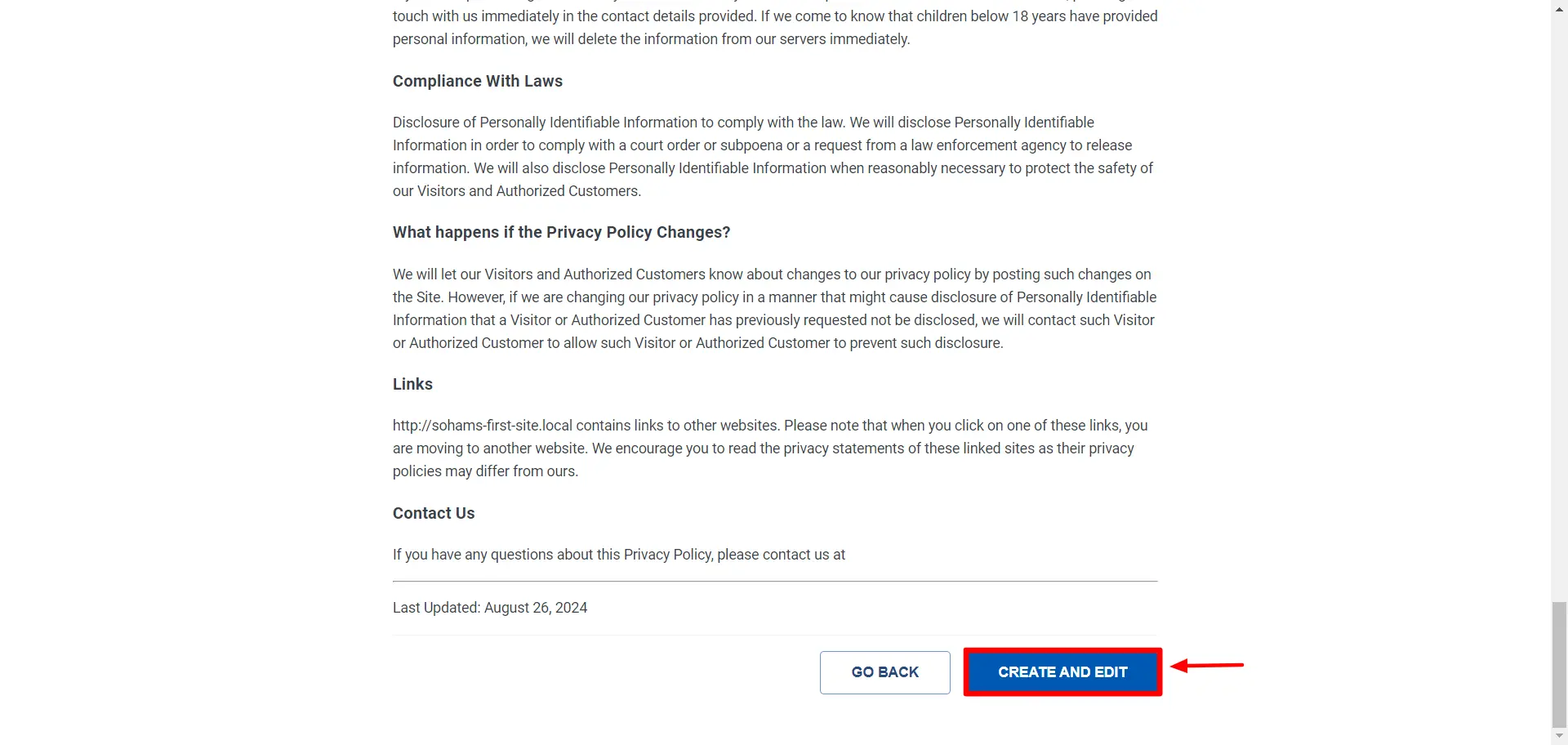The image size is (1568, 745).
Task: Click the scrollbar track above the thumb
Action: (x=1558, y=327)
